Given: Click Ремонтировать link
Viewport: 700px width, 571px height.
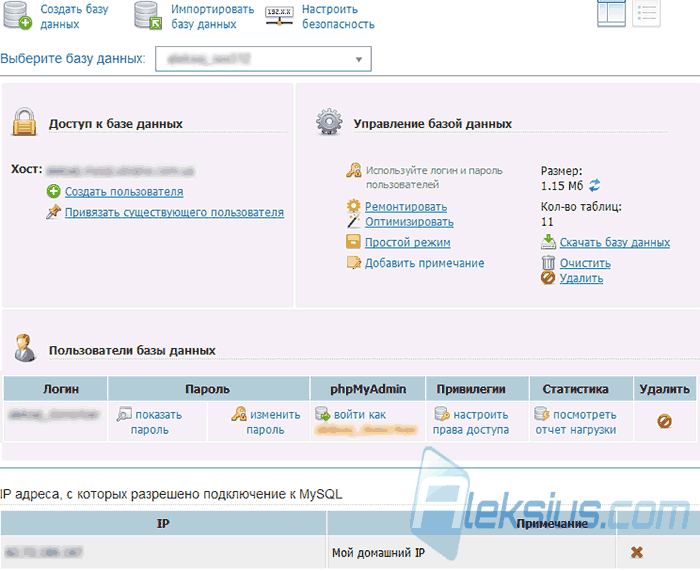Looking at the screenshot, I should (x=406, y=207).
